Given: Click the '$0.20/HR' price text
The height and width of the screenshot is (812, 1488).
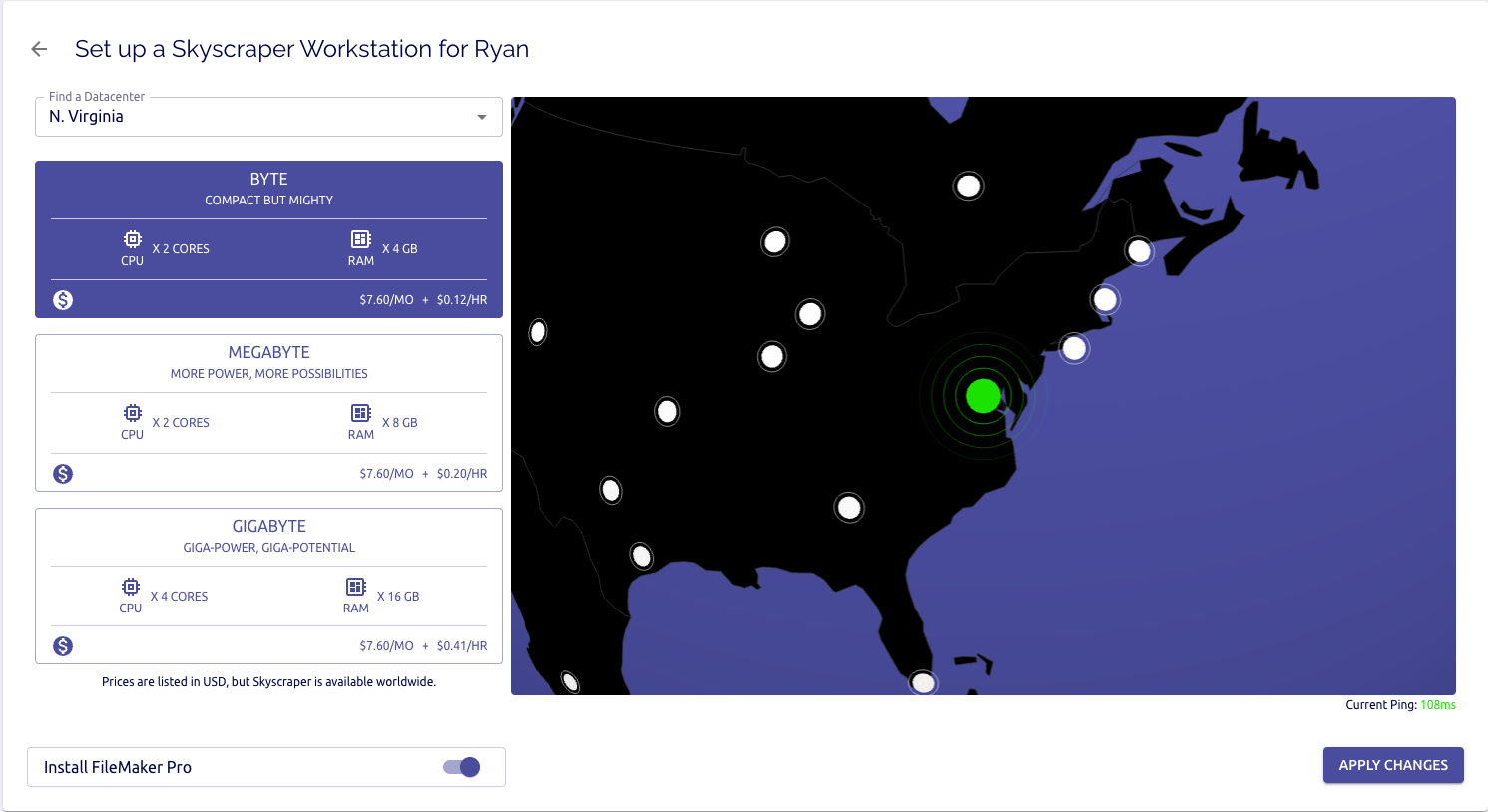Looking at the screenshot, I should coord(462,474).
